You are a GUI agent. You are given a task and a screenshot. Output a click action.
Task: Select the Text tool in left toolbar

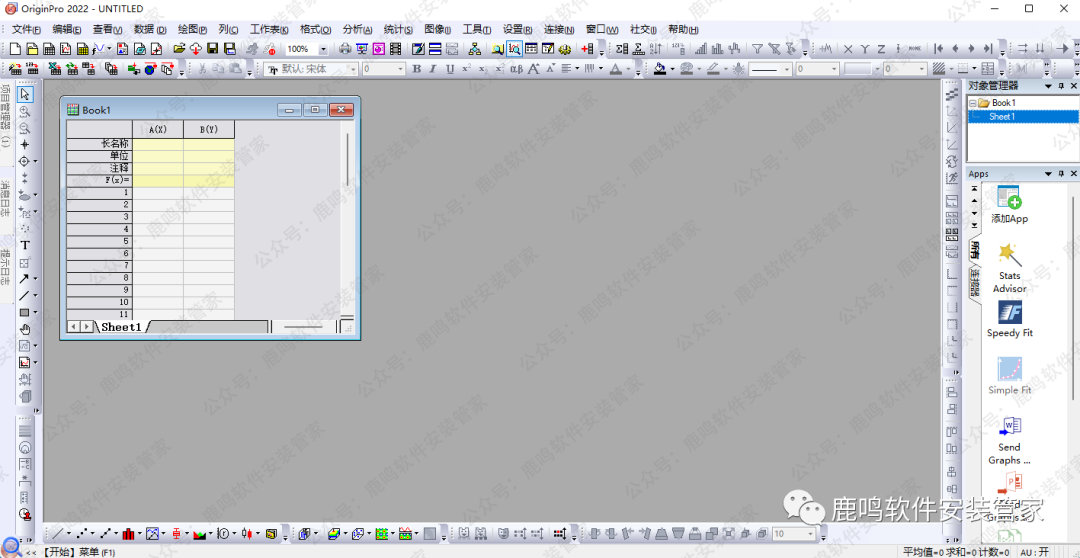tap(25, 245)
